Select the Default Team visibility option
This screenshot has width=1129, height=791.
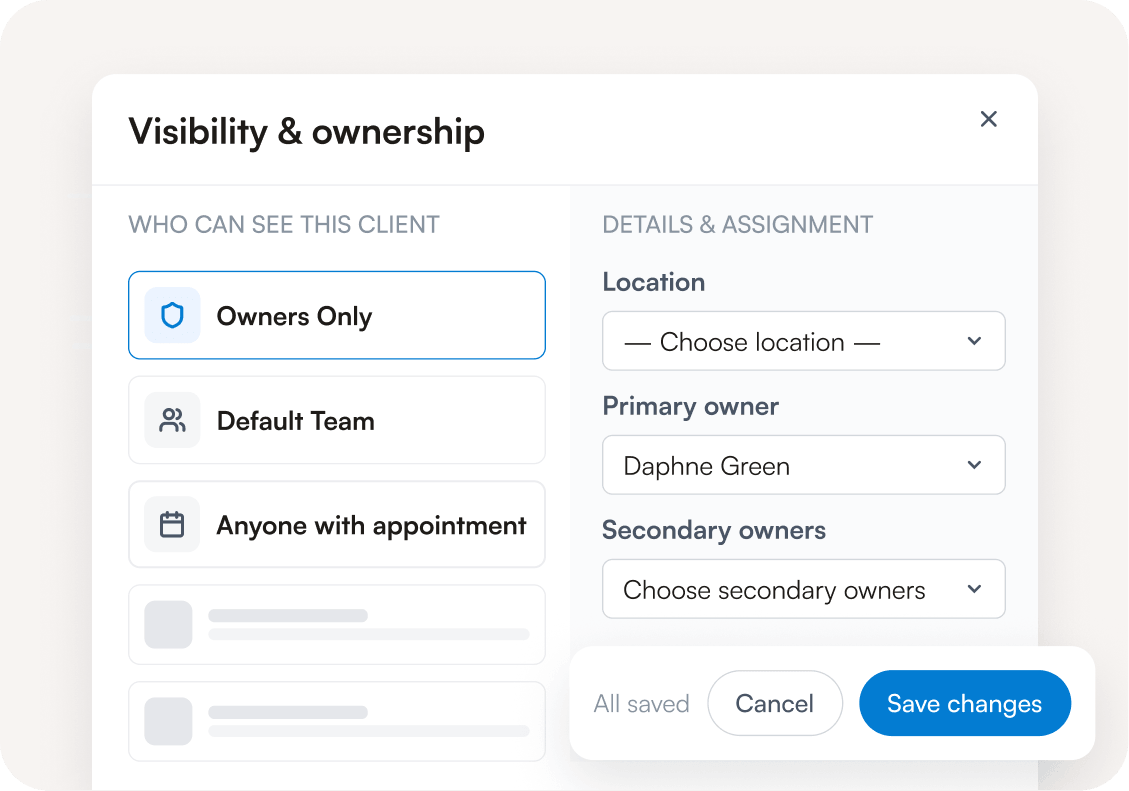(337, 420)
